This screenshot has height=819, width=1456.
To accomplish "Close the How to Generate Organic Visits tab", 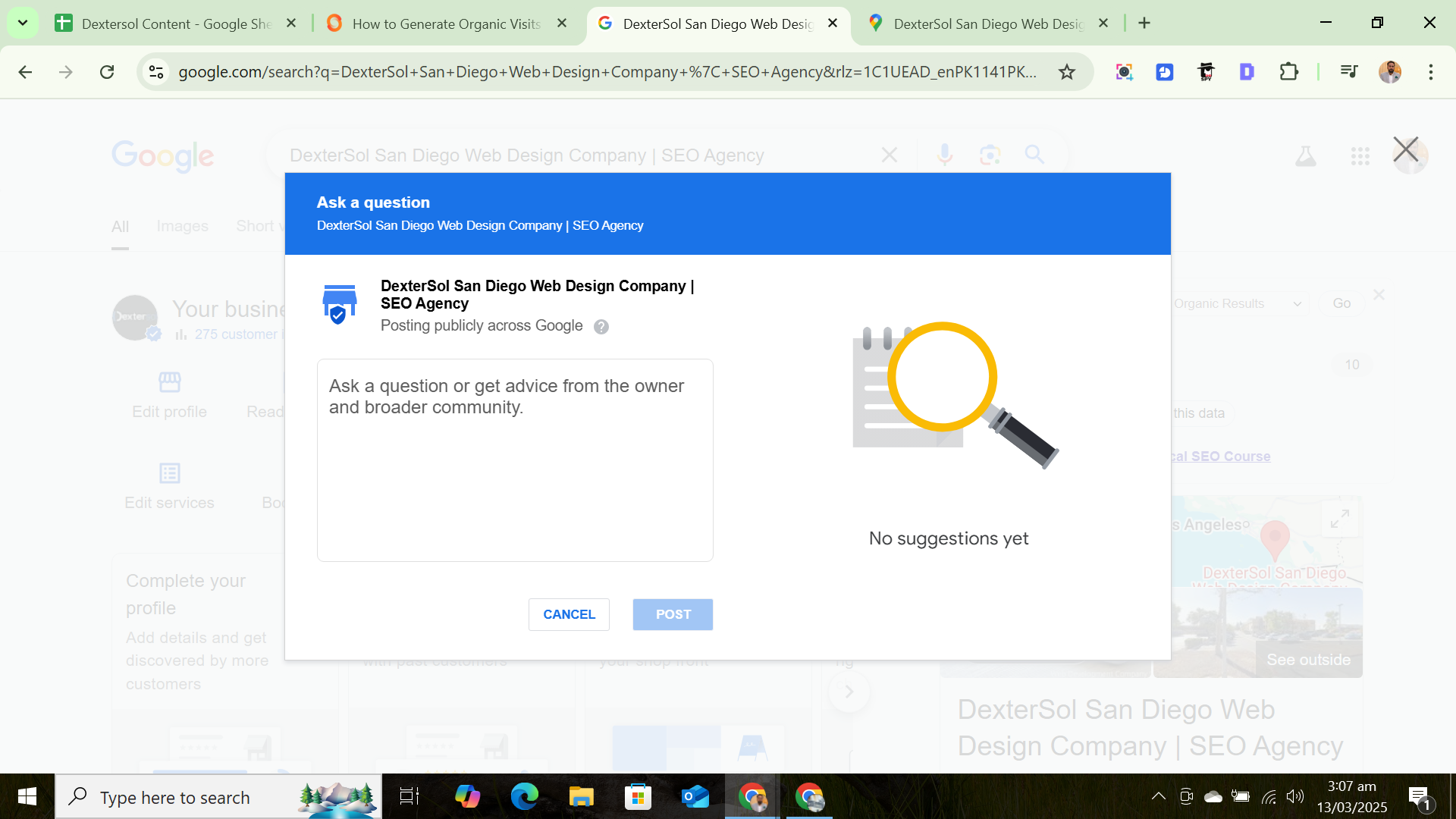I will coord(562,24).
